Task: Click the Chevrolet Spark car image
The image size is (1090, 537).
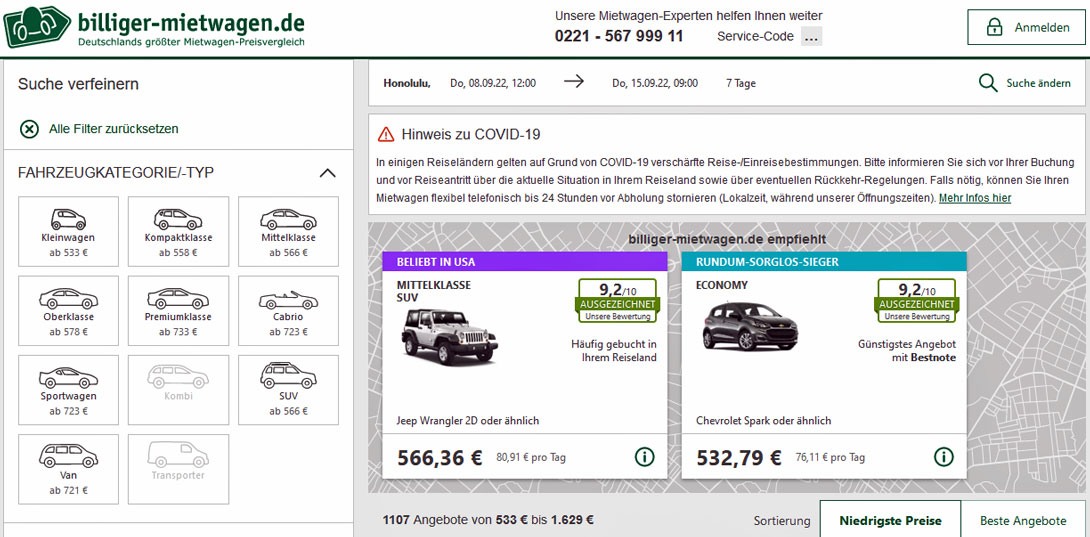Action: click(750, 326)
